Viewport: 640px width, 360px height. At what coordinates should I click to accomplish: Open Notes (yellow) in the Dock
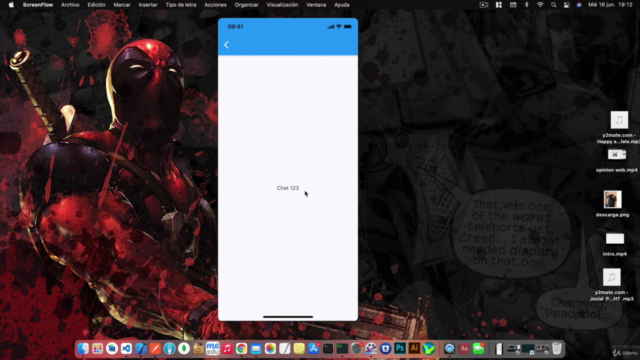tap(299, 348)
